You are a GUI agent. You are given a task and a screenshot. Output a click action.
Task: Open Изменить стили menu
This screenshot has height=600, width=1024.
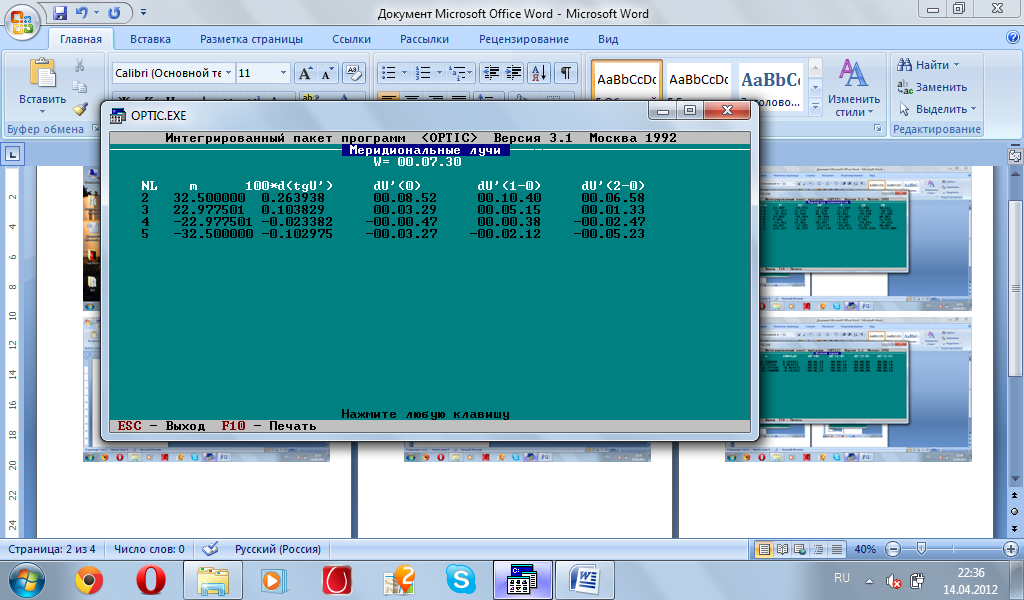point(854,88)
